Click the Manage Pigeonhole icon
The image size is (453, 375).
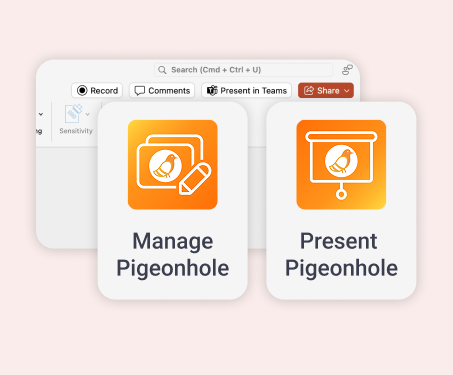tap(173, 165)
